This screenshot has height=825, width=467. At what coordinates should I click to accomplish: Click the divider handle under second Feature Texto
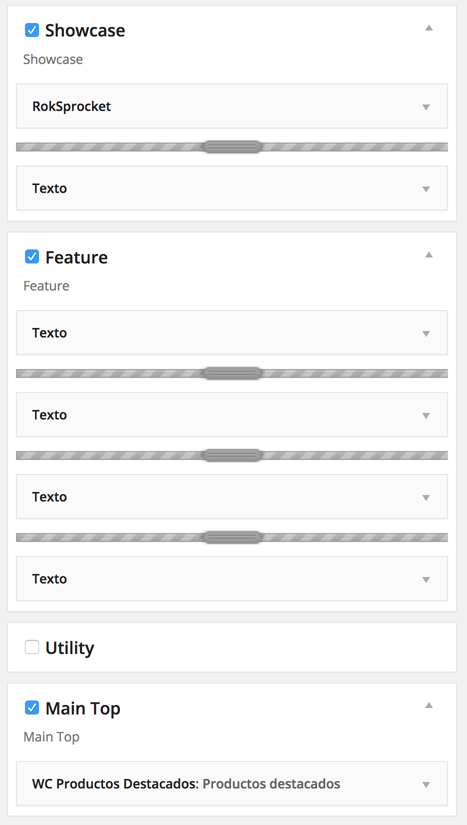232,455
